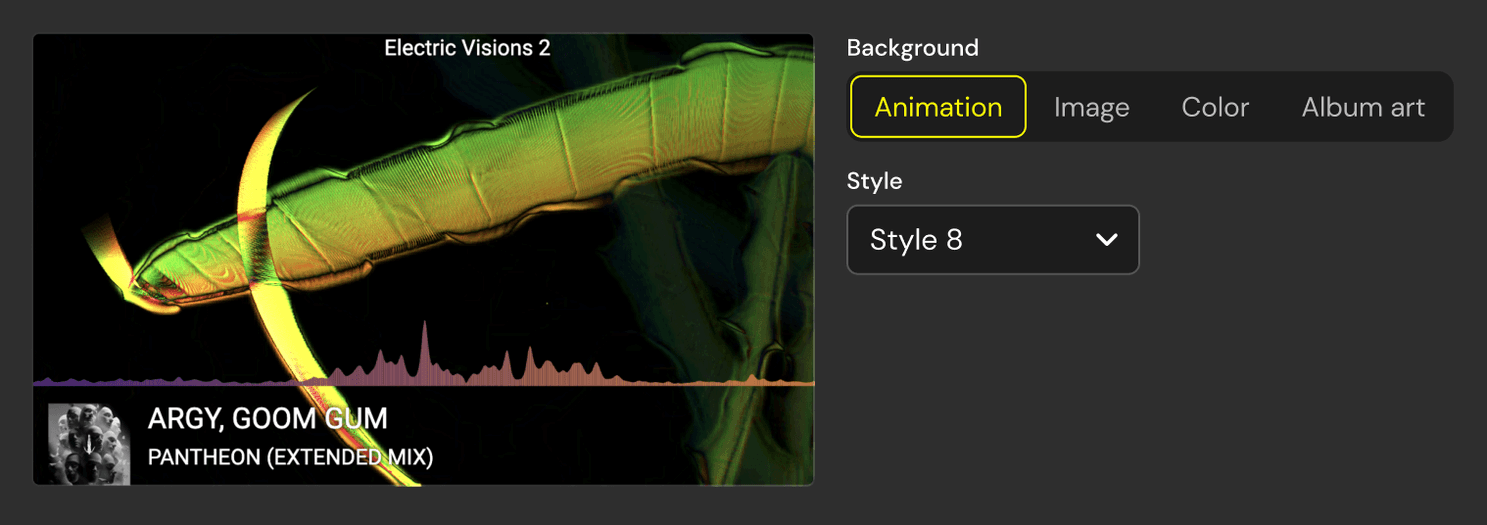The width and height of the screenshot is (1487, 525).
Task: Select the ARGY, GOOM GUM artist text
Action: [x=267, y=418]
